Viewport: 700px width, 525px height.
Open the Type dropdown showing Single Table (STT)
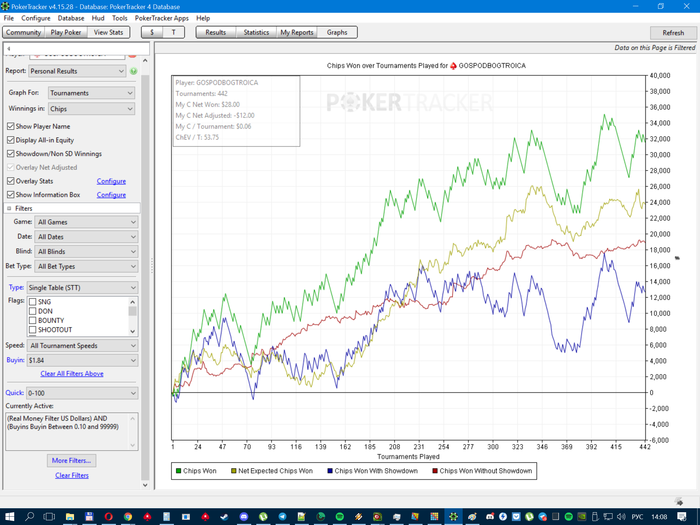click(x=83, y=288)
